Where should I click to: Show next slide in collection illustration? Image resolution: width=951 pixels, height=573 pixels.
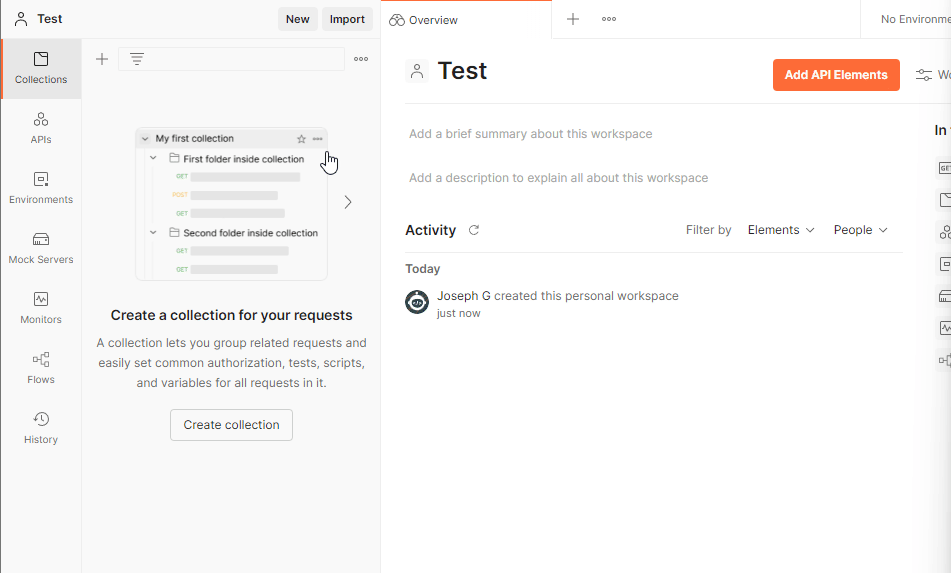[348, 202]
